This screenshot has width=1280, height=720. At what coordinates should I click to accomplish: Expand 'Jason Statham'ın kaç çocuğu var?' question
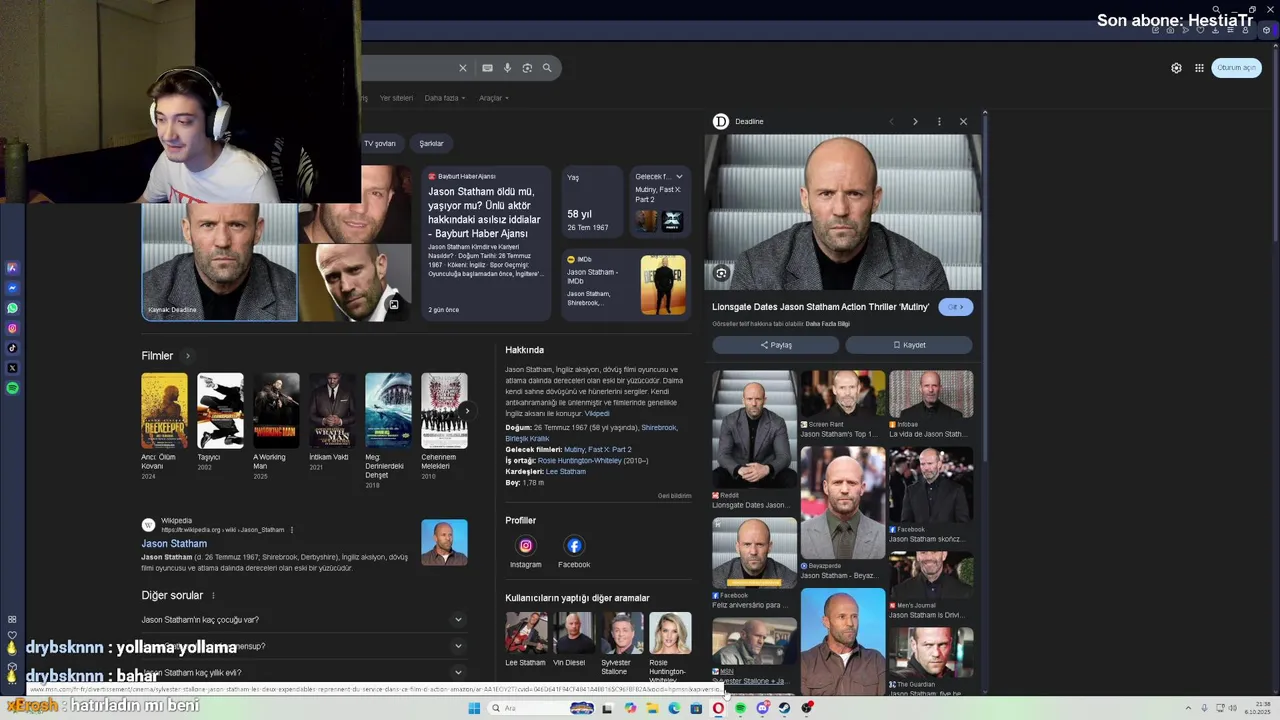303,620
